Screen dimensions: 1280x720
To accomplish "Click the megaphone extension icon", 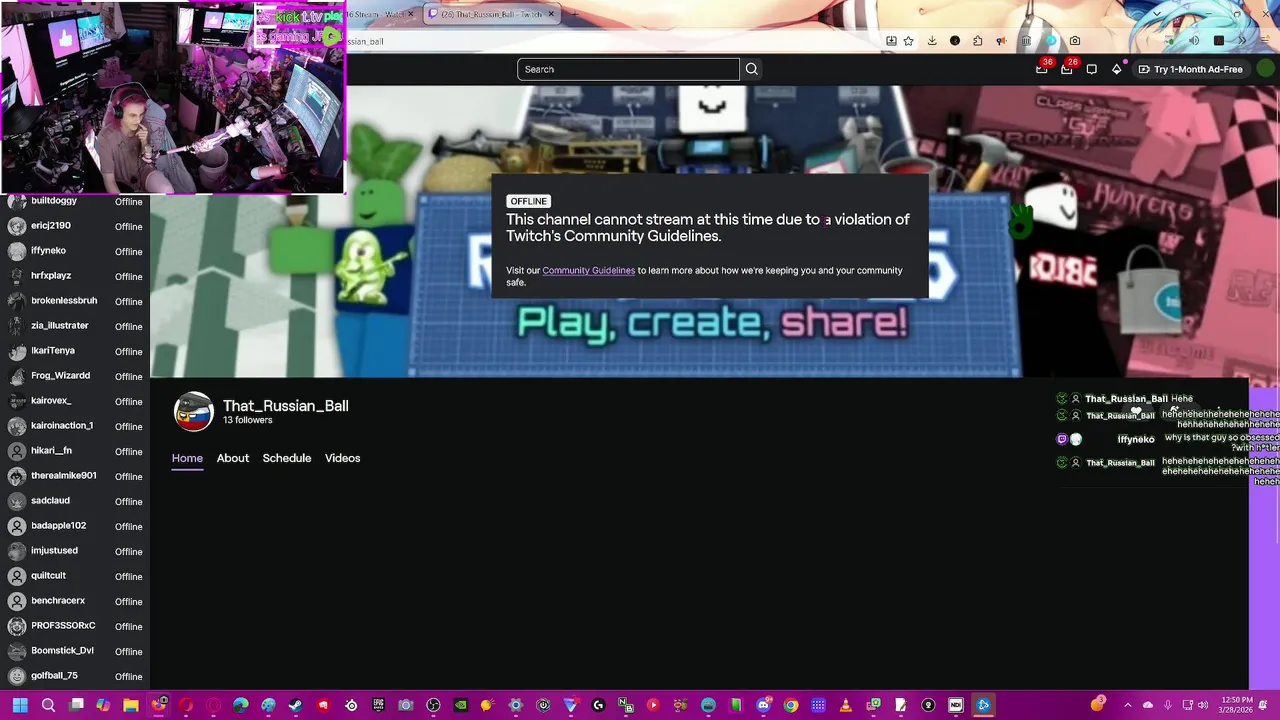I will pyautogui.click(x=1001, y=41).
